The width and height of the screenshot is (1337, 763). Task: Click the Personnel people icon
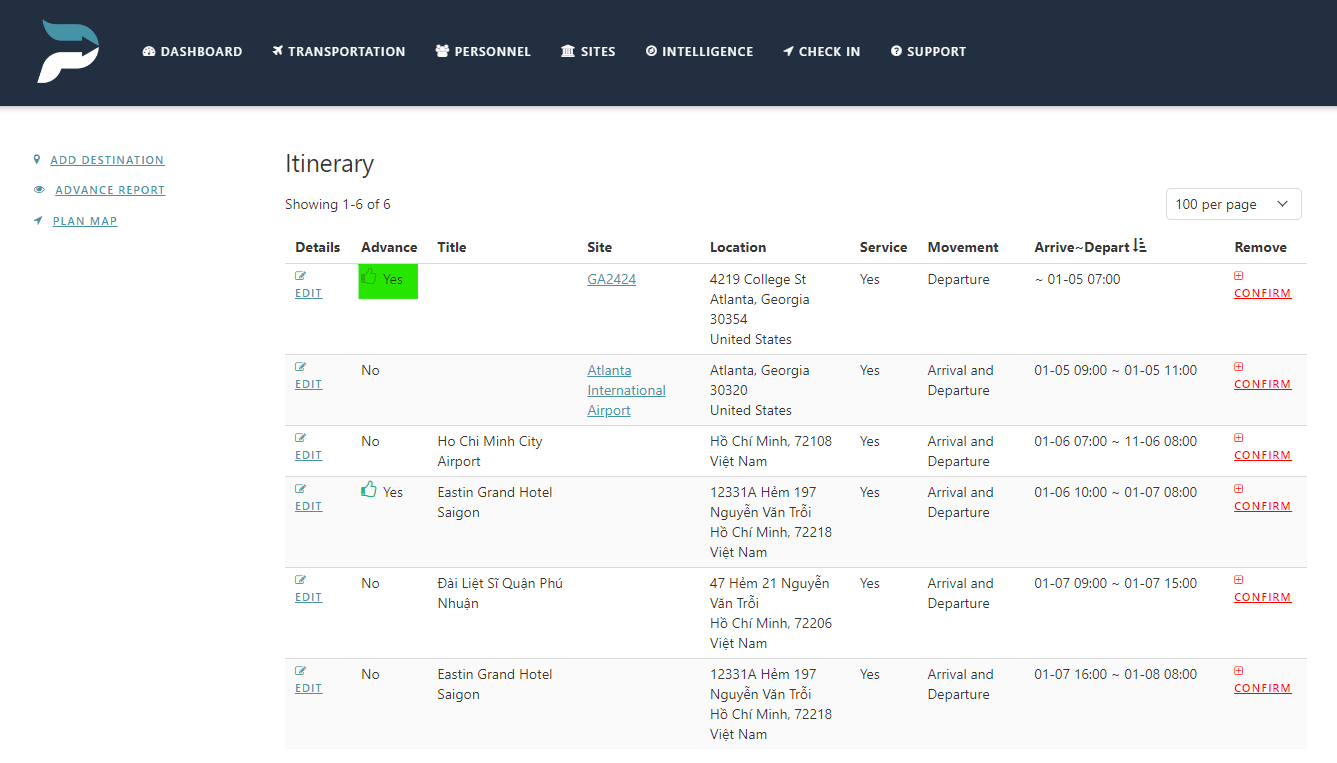(441, 51)
